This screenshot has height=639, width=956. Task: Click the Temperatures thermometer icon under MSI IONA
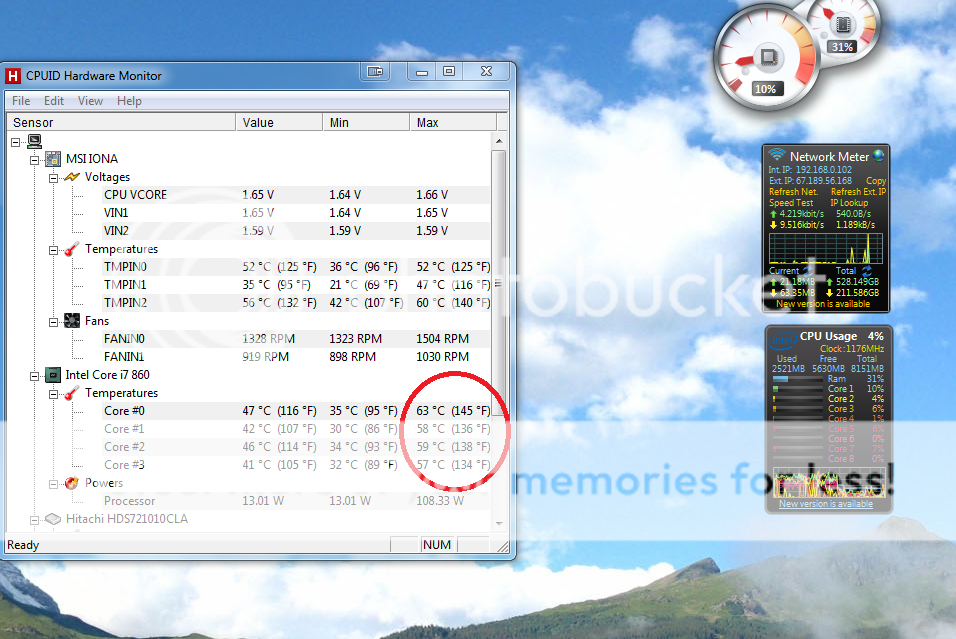click(x=70, y=248)
